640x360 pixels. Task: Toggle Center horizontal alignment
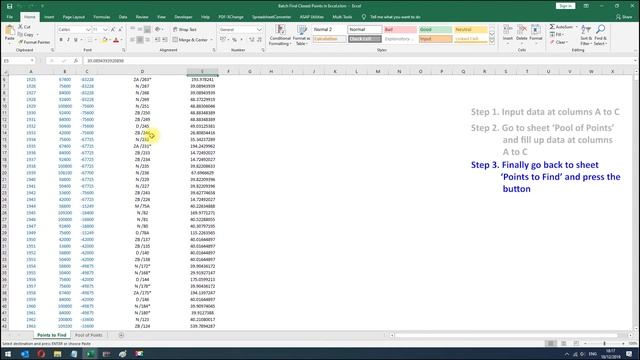point(140,40)
